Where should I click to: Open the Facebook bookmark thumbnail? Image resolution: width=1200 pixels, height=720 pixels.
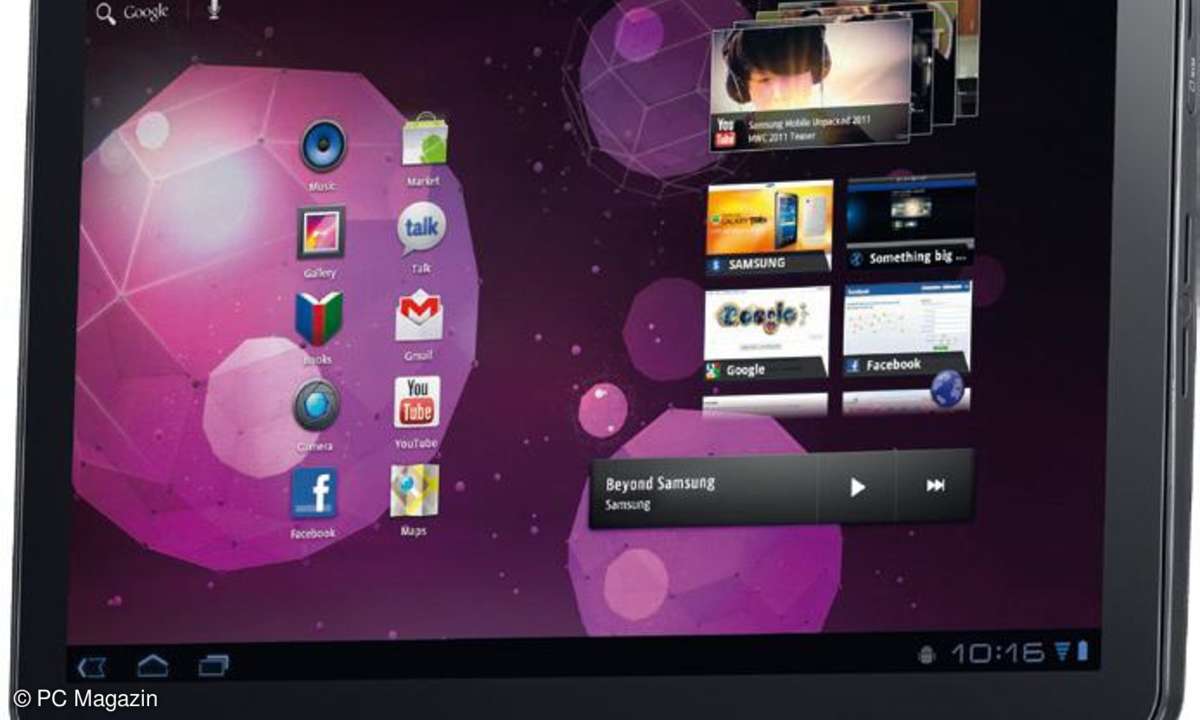click(907, 329)
